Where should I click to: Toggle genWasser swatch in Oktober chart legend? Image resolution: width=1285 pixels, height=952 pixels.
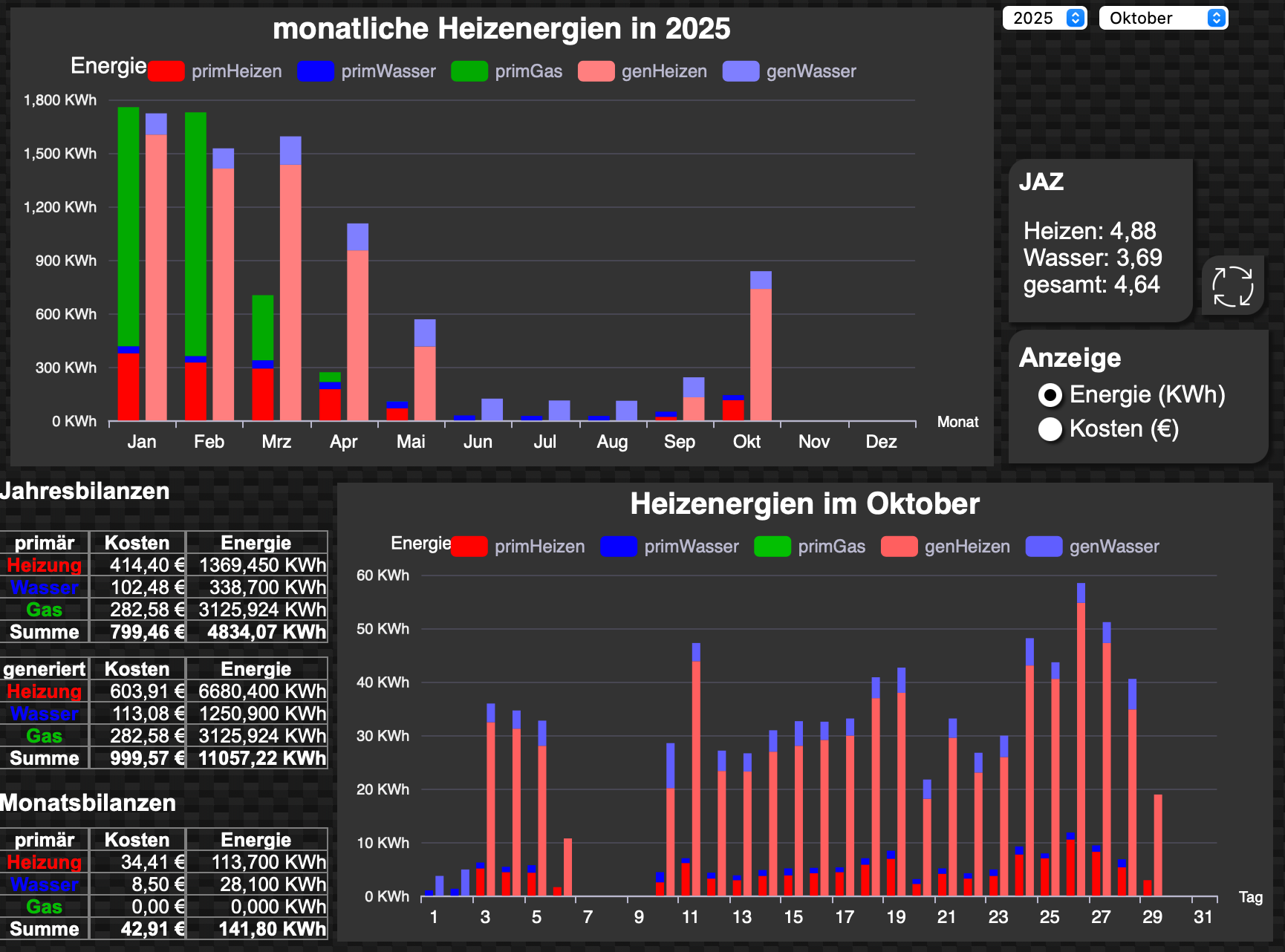pos(1044,547)
